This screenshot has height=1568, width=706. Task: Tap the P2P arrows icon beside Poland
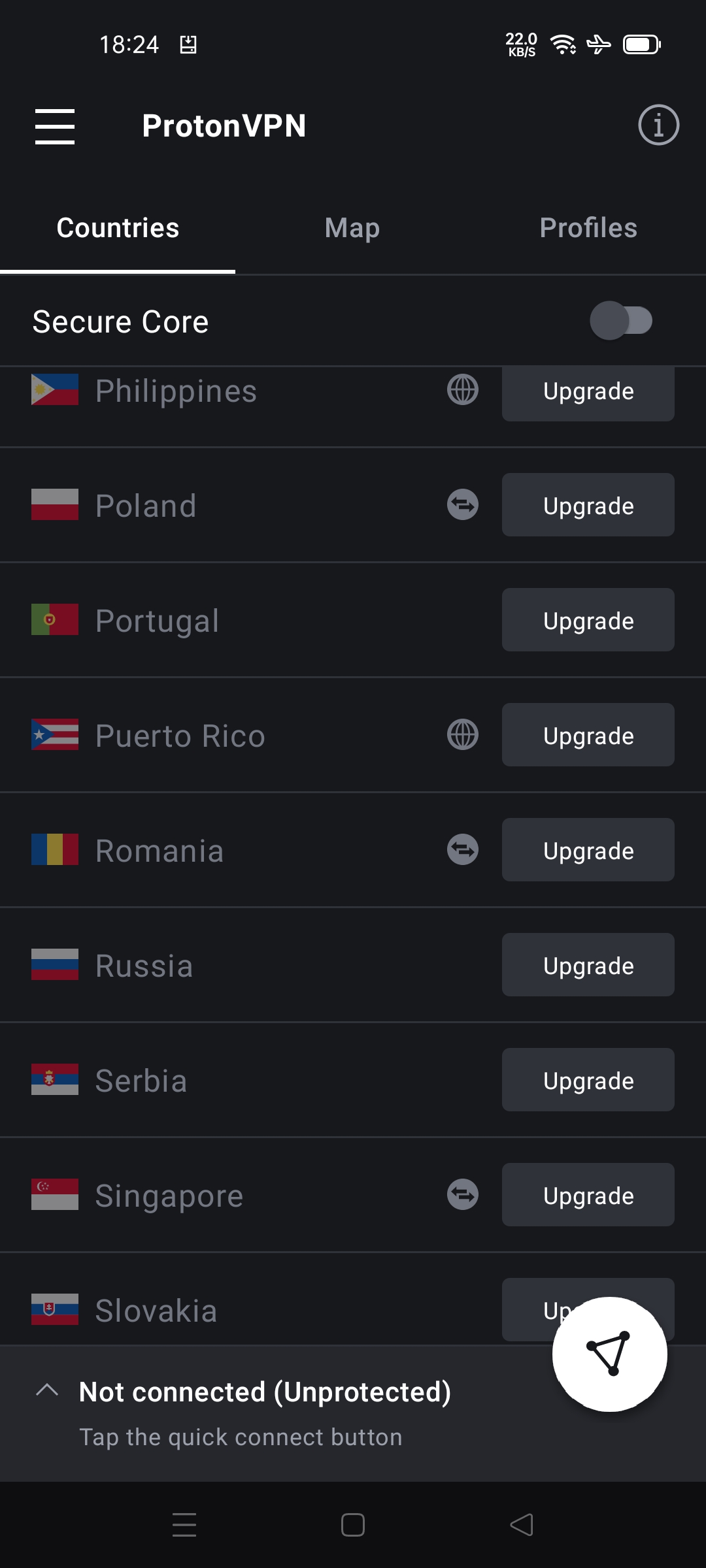tap(463, 505)
